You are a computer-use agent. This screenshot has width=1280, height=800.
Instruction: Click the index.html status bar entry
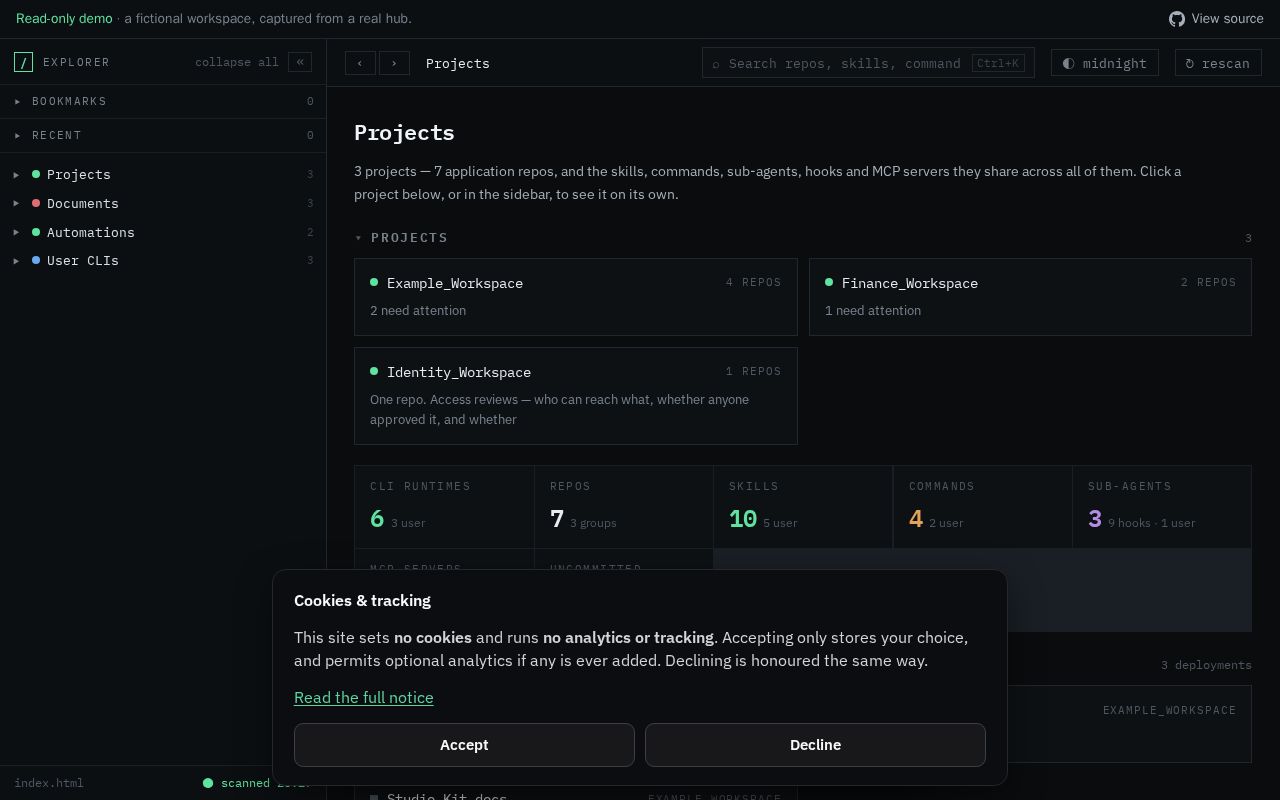tap(49, 783)
